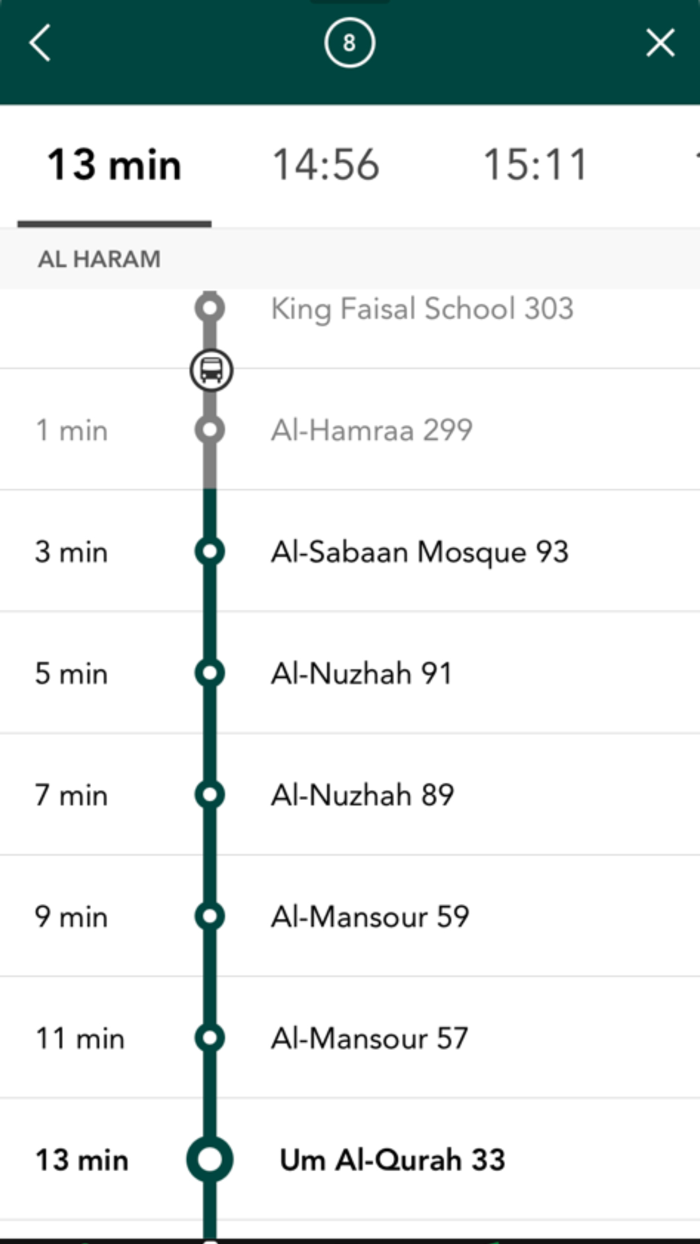This screenshot has width=700, height=1244.
Task: Tap the AL HARAM section header
Action: pos(99,259)
